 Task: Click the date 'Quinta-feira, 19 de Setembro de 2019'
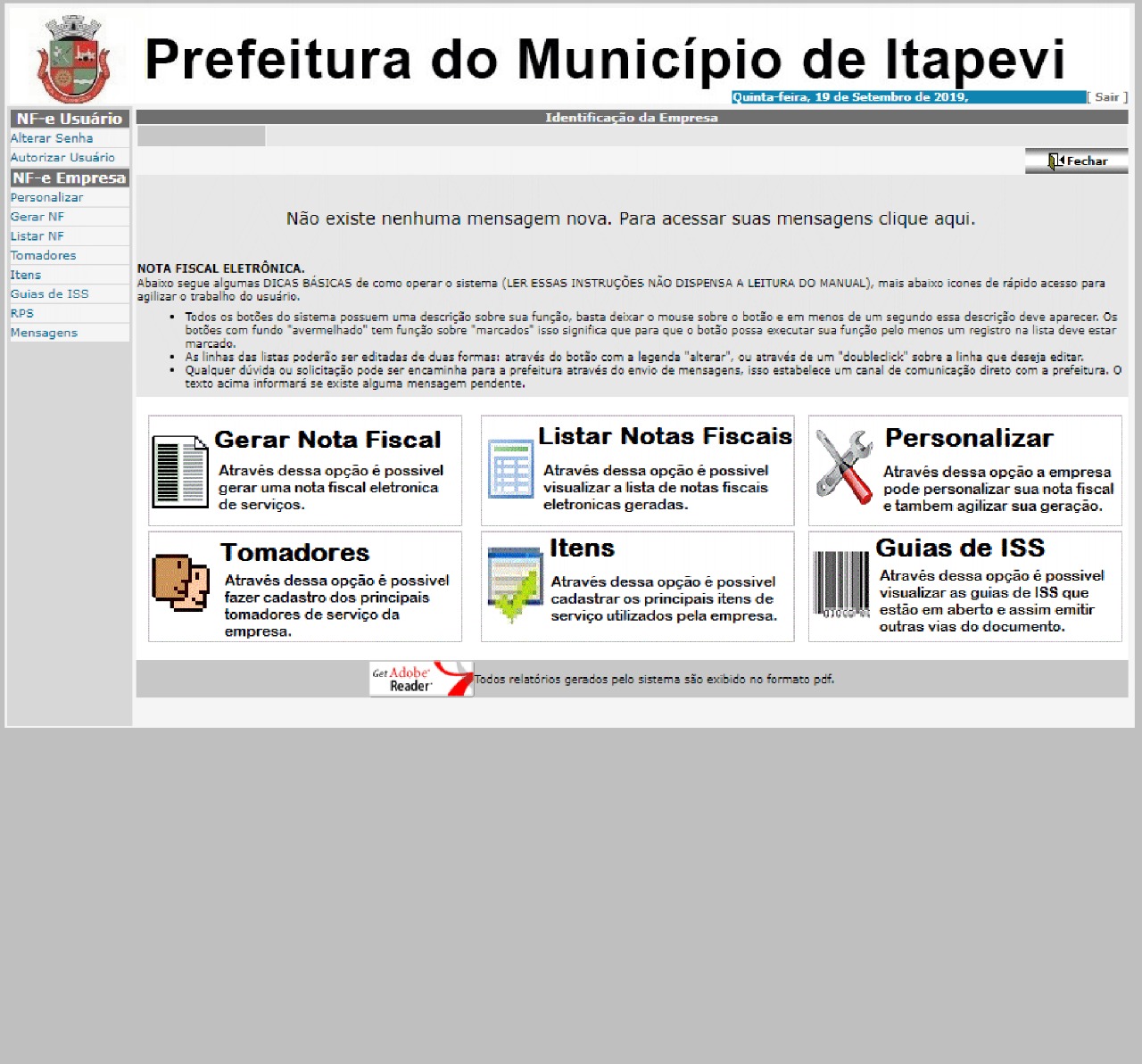click(849, 97)
